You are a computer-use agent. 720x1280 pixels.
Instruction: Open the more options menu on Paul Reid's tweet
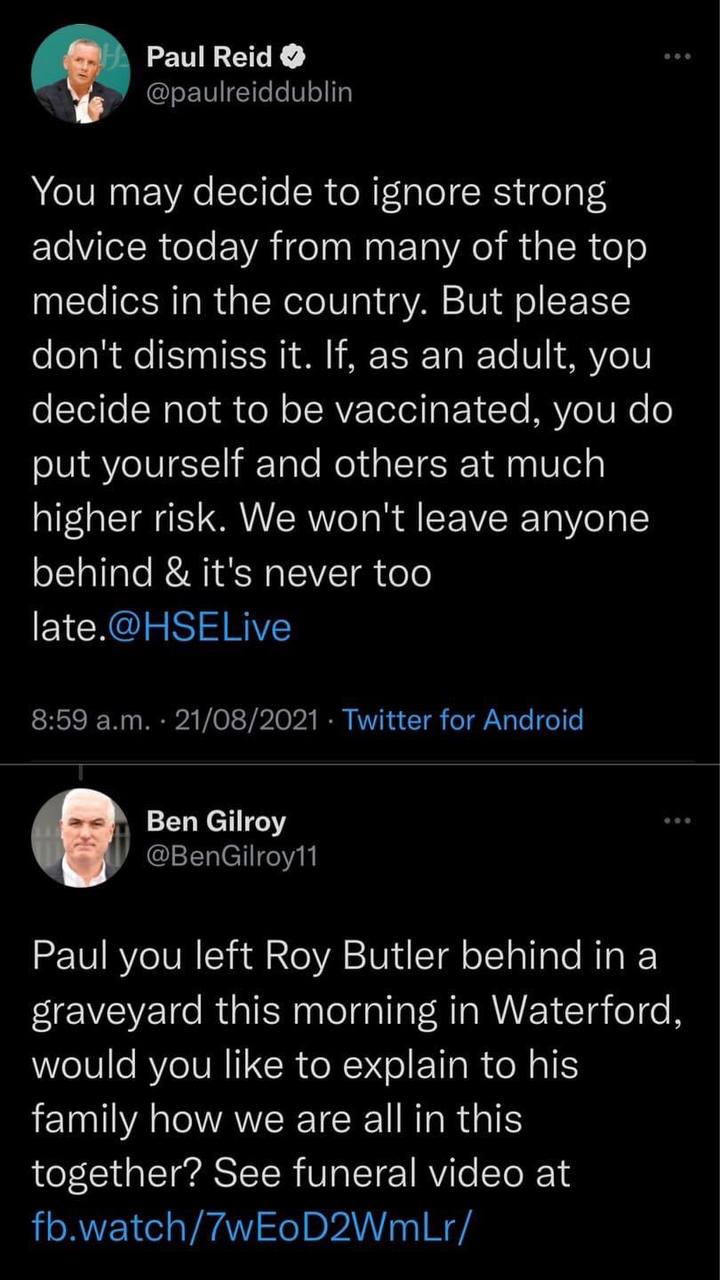[x=677, y=59]
